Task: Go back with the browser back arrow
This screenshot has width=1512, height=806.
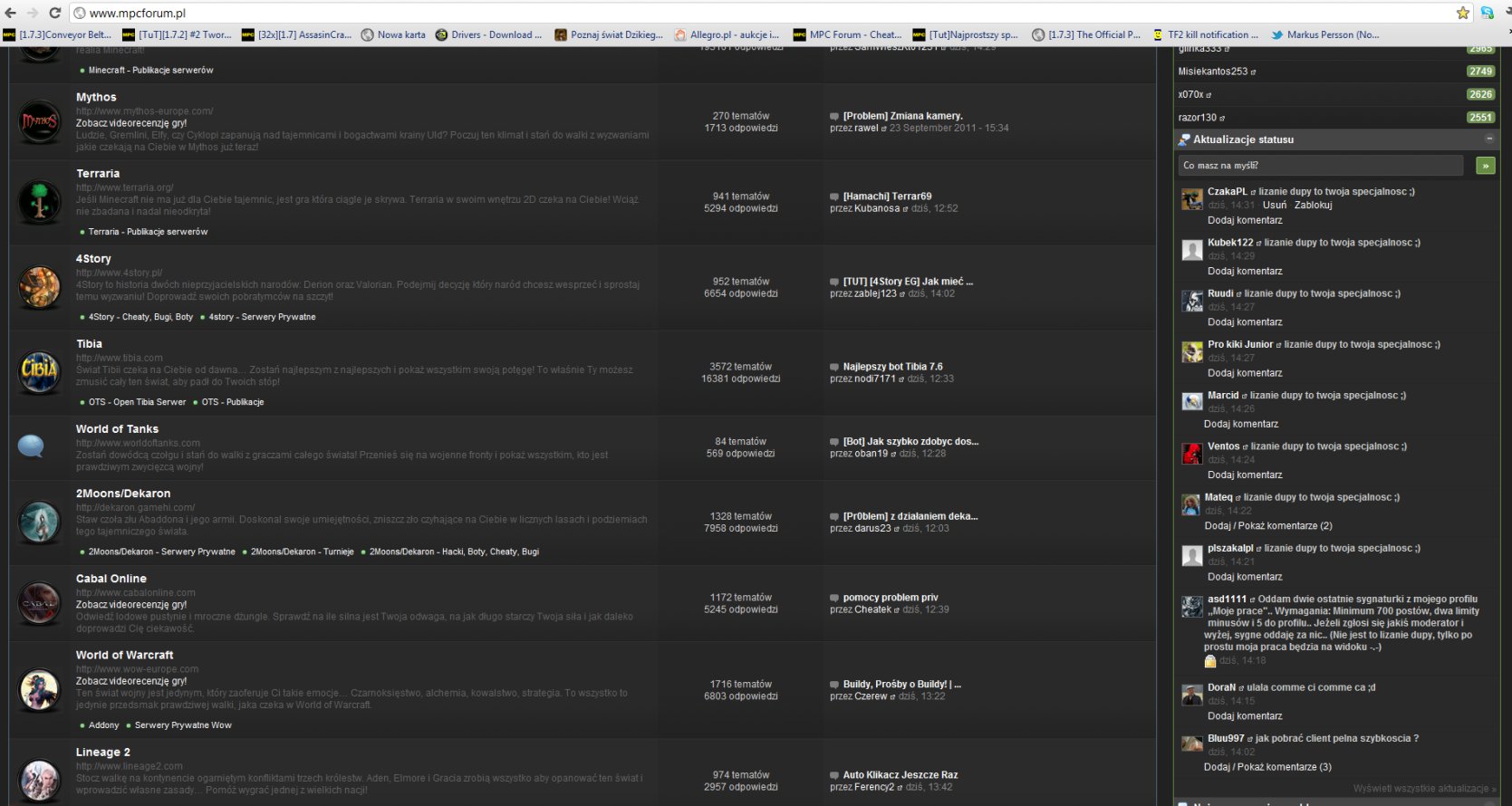Action: pos(11,13)
